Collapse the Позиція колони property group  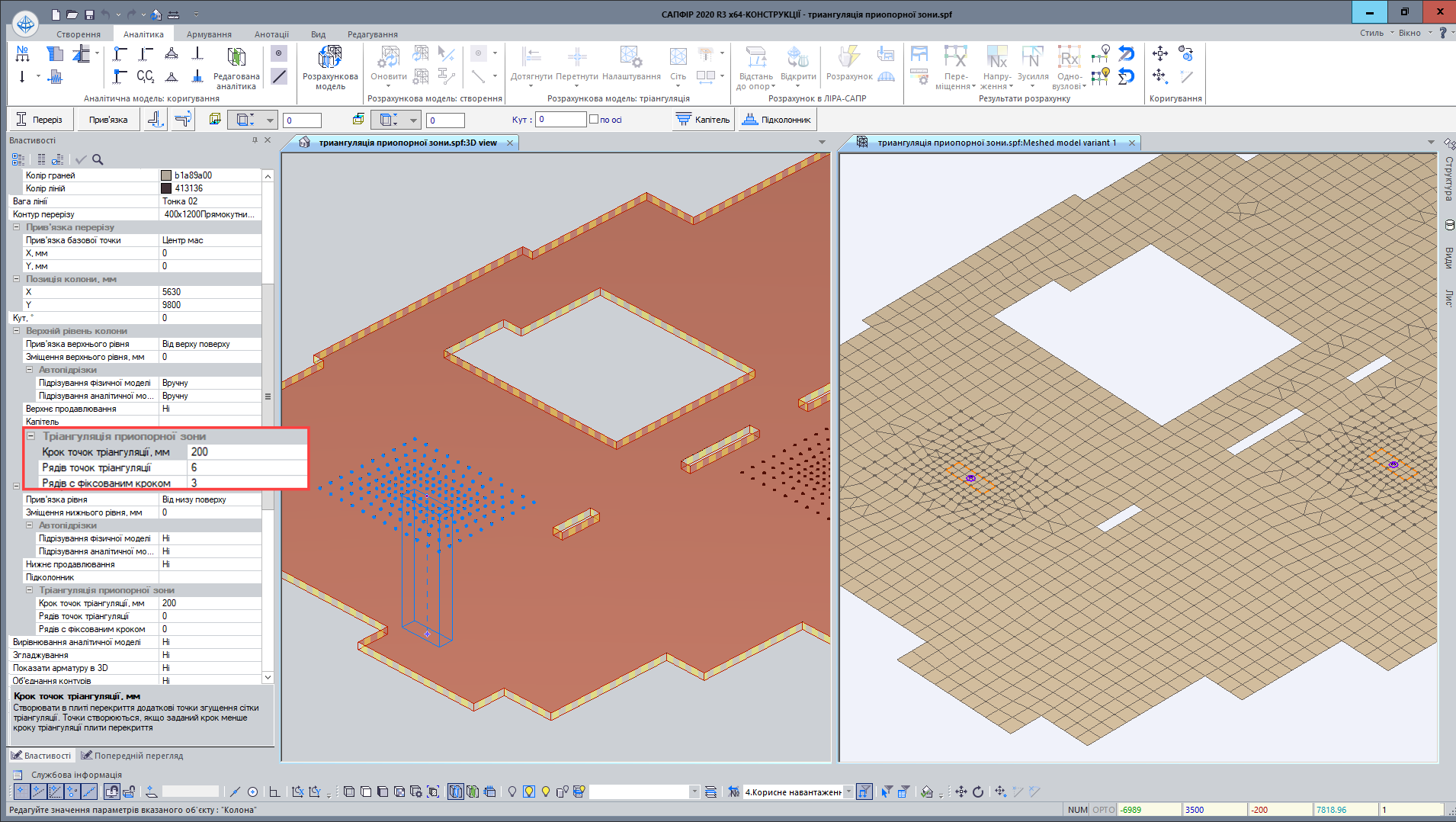coord(17,279)
